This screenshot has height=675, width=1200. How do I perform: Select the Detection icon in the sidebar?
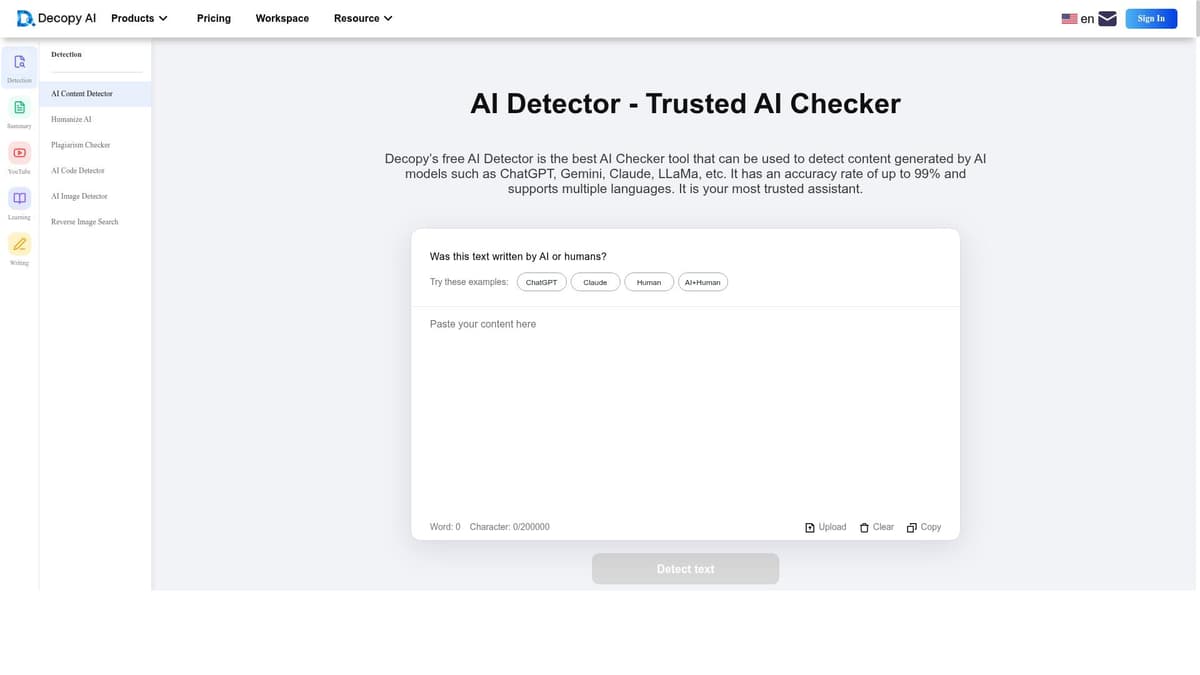click(19, 62)
